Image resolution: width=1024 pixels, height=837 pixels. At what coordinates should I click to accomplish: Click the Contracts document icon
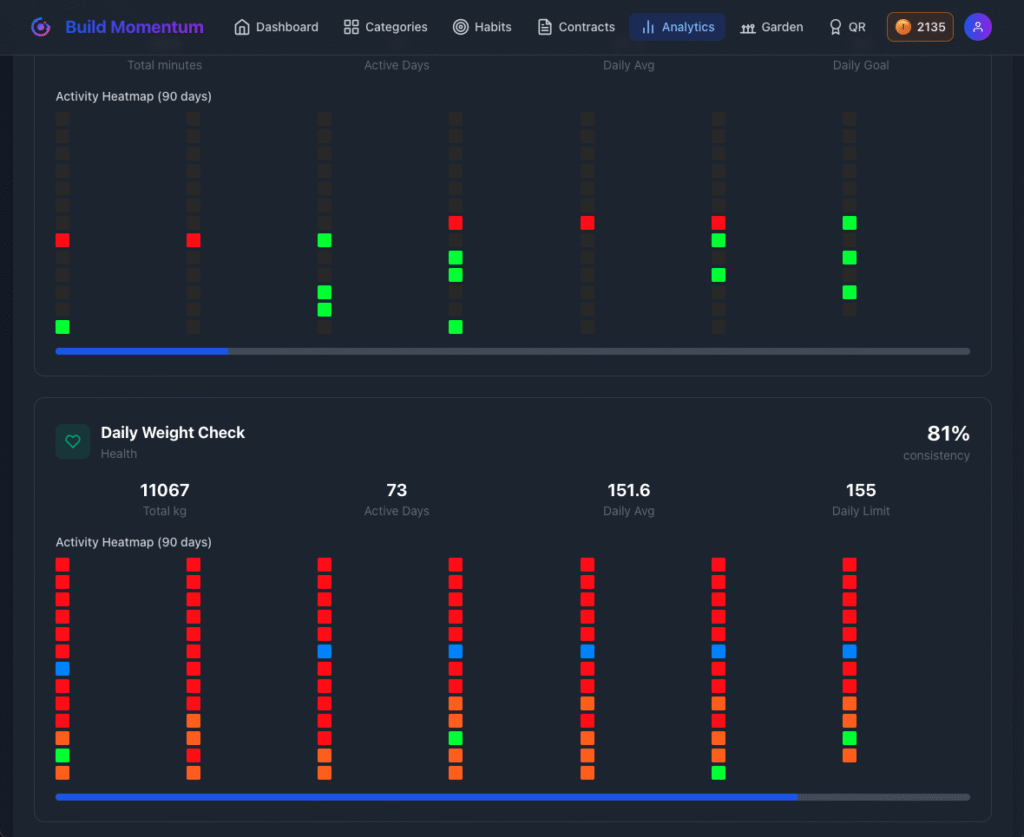click(x=544, y=27)
